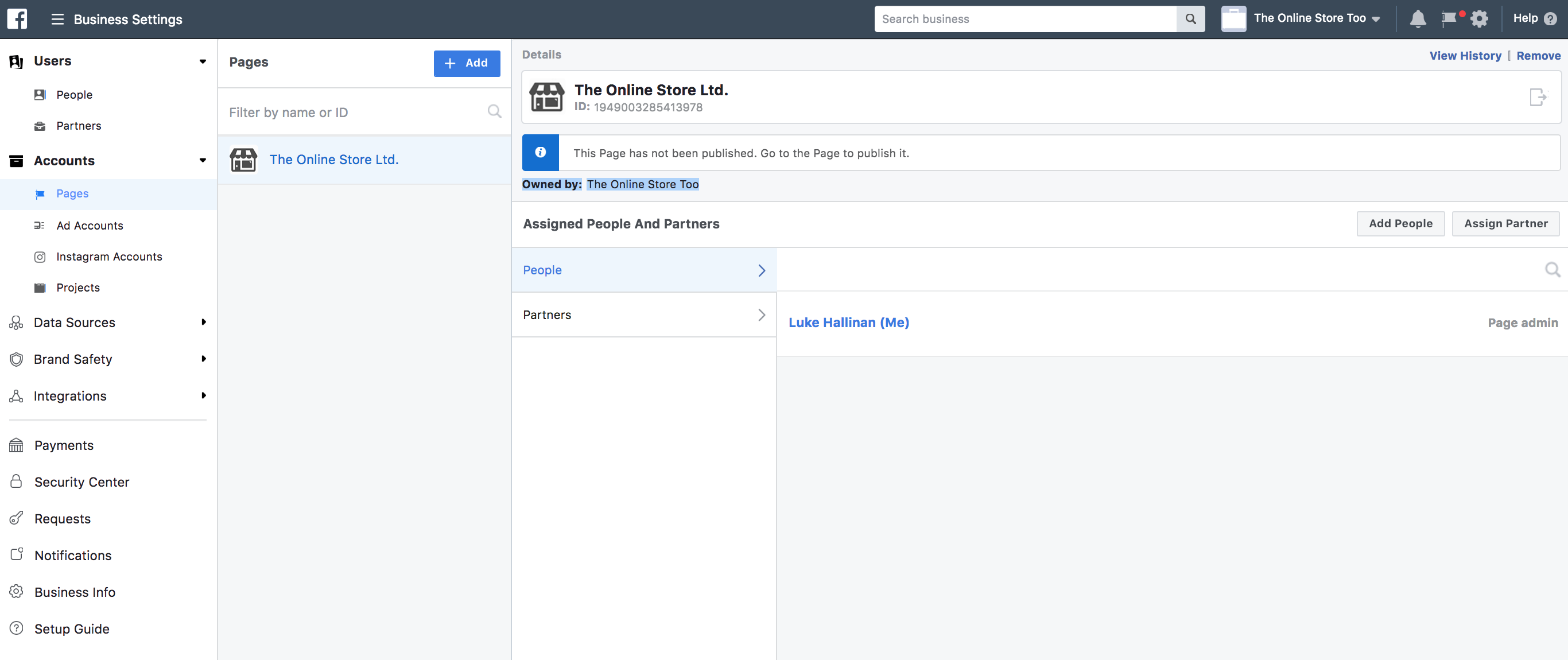
Task: Click the Instagram Accounts icon
Action: tap(40, 257)
